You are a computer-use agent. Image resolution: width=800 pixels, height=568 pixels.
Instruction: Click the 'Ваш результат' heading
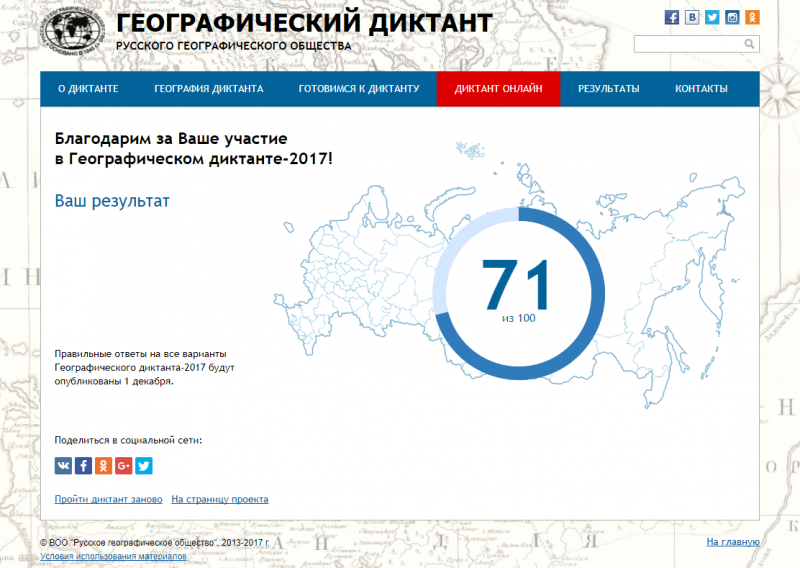coord(112,201)
